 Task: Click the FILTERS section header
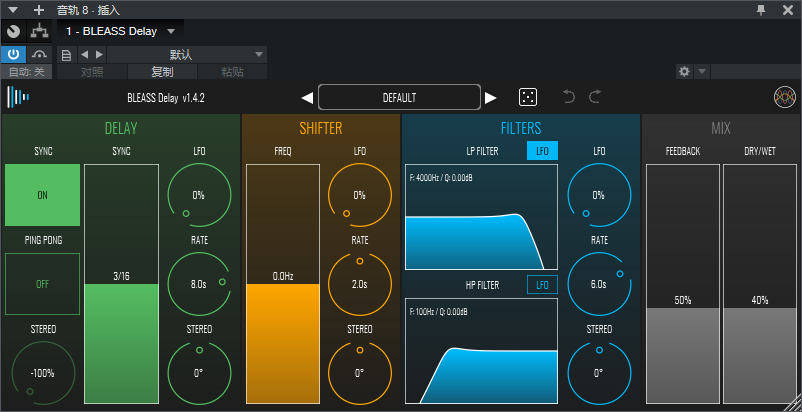pos(521,128)
